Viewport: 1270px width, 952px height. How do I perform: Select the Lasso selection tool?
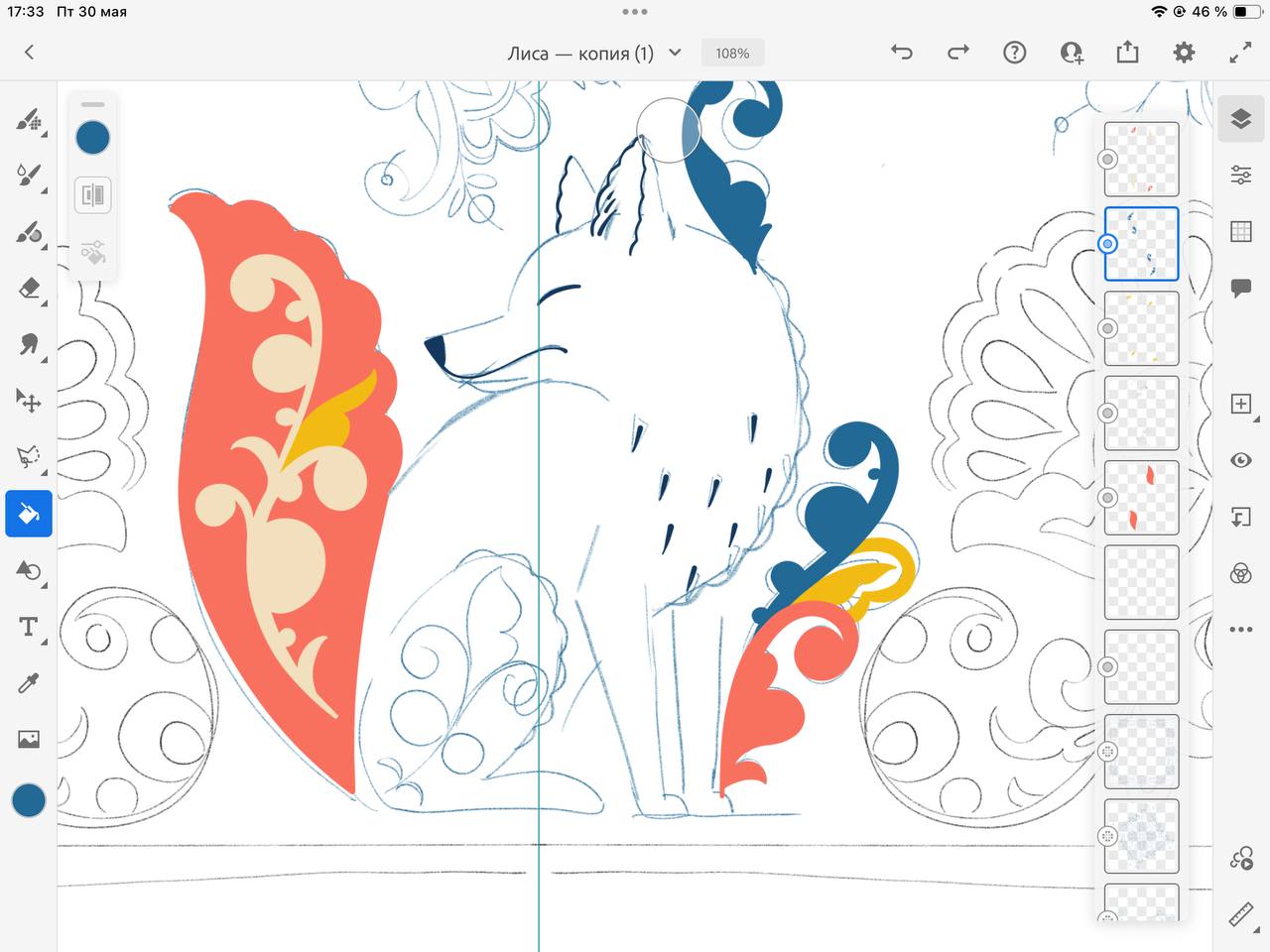coord(29,456)
